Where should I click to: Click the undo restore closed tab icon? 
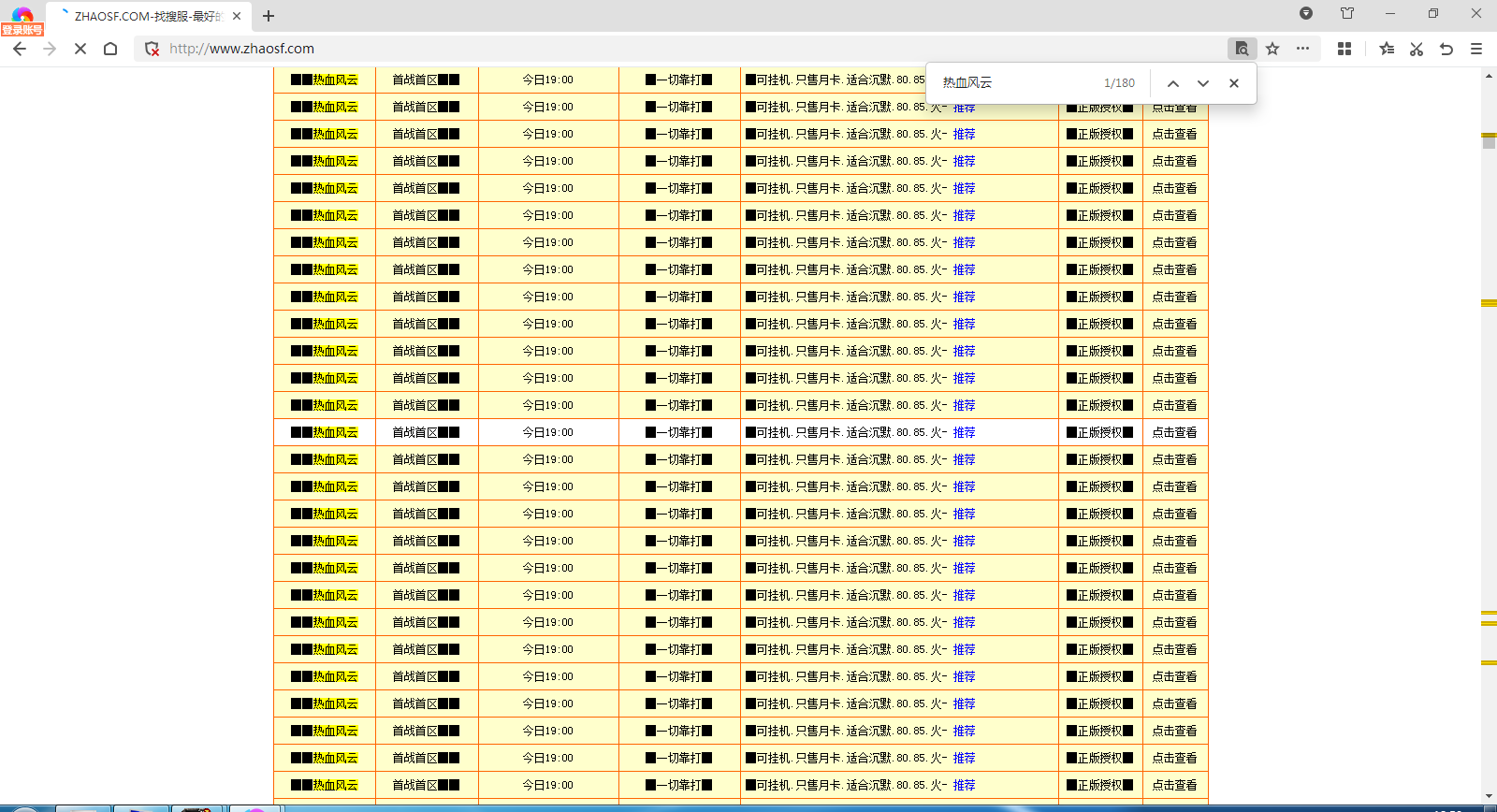pos(1446,49)
